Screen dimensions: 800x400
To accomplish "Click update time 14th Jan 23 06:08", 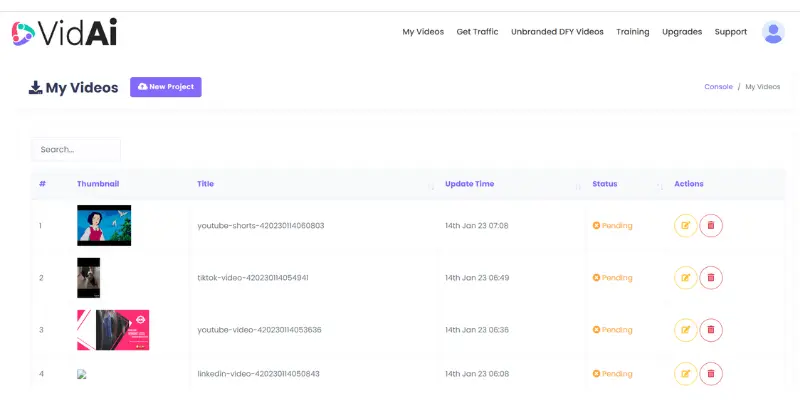I will [477, 374].
